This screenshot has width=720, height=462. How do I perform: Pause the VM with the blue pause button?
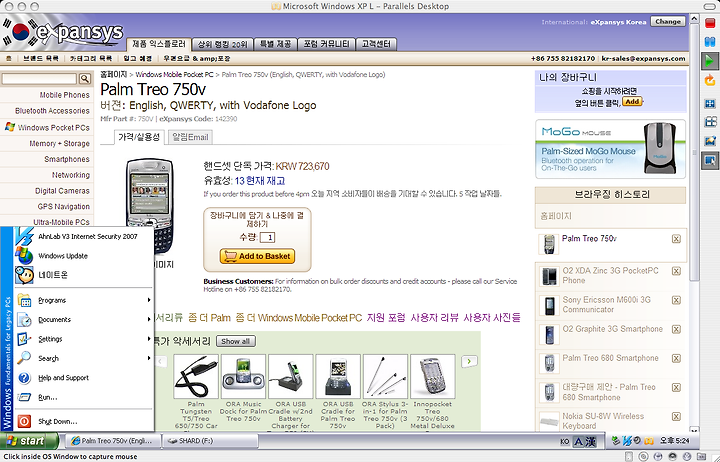(710, 42)
